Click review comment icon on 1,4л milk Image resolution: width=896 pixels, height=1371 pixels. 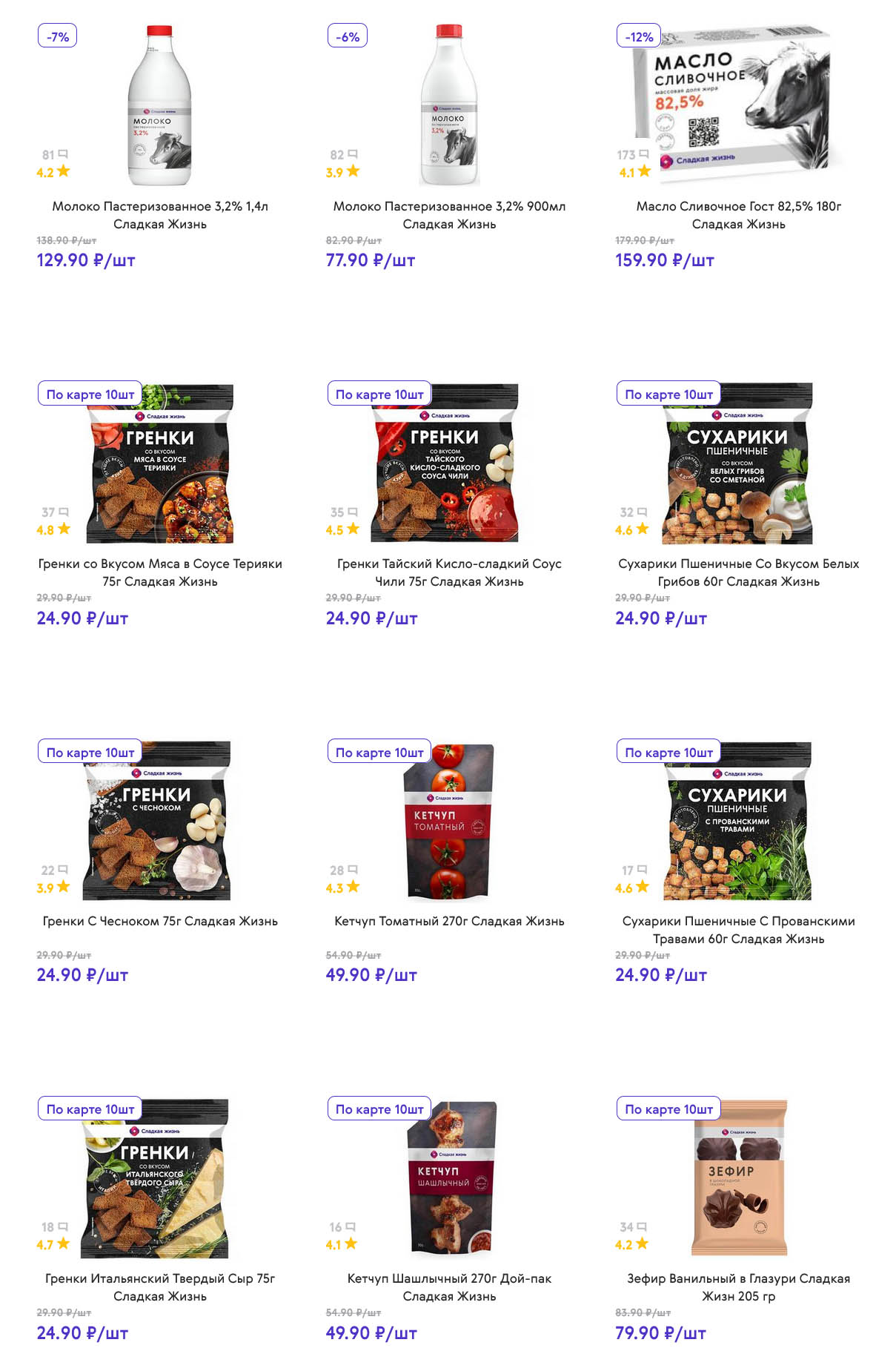(63, 154)
